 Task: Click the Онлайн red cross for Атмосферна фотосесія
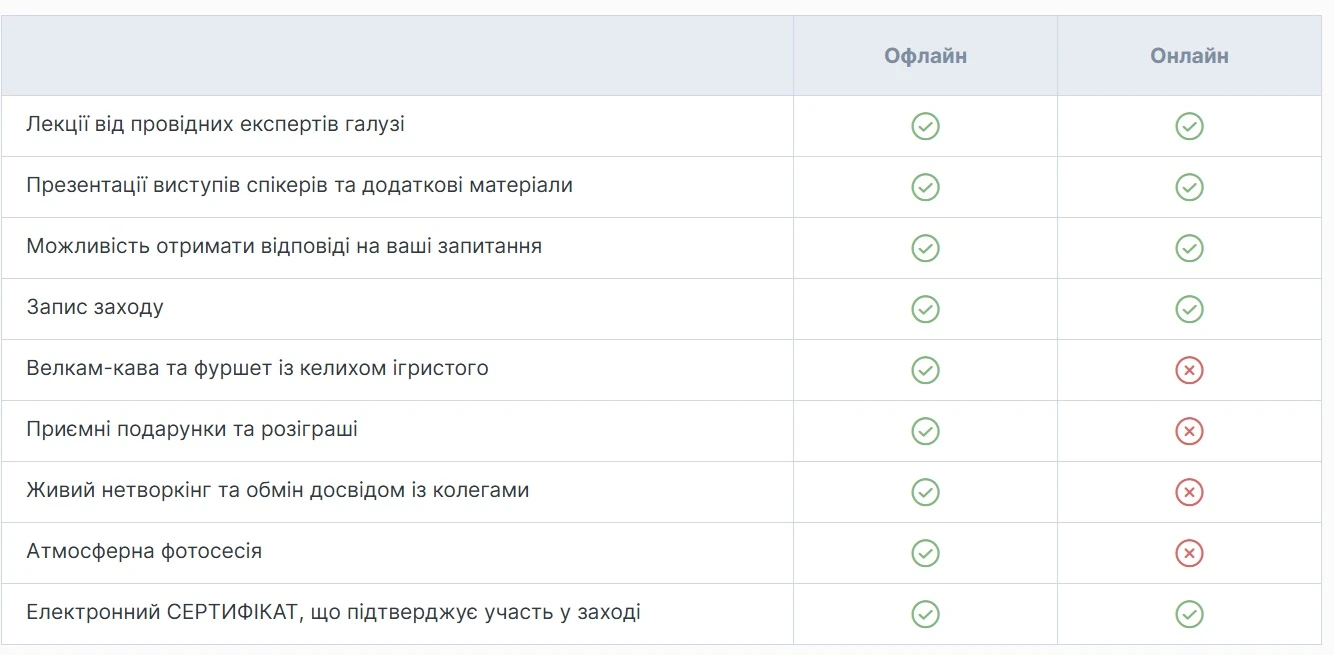click(1189, 553)
